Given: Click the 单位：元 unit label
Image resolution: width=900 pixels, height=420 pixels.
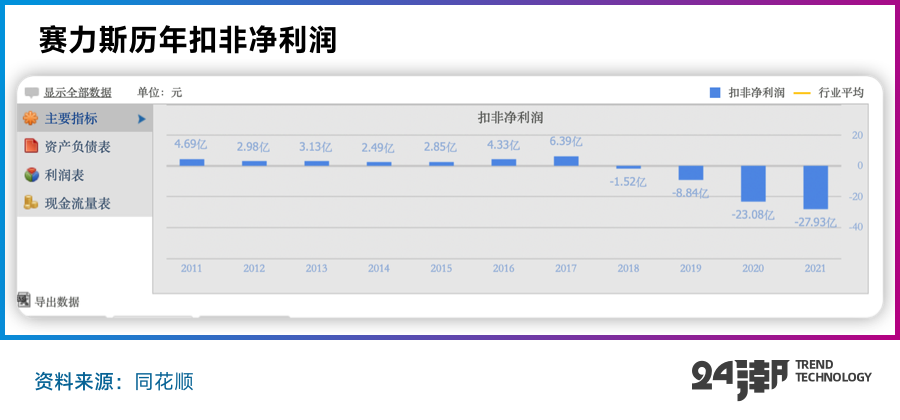Looking at the screenshot, I should click(160, 92).
